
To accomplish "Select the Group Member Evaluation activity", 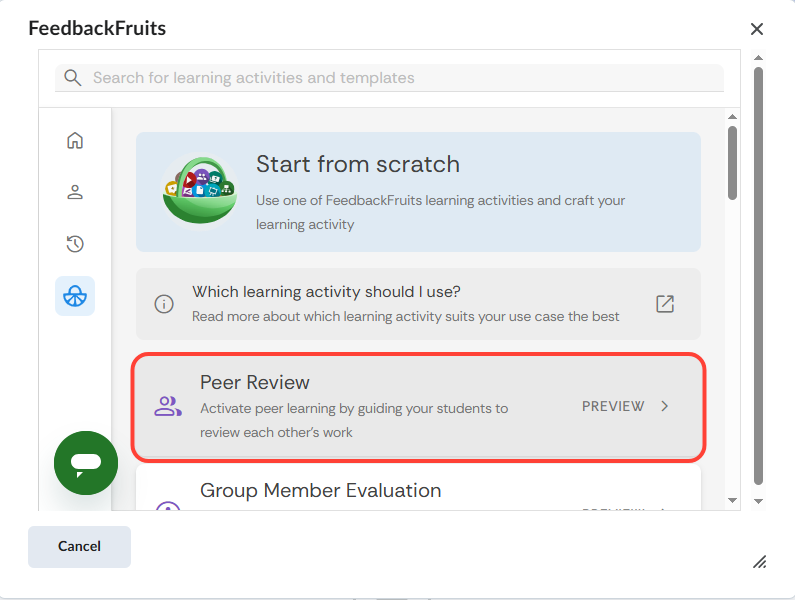I will 320,491.
